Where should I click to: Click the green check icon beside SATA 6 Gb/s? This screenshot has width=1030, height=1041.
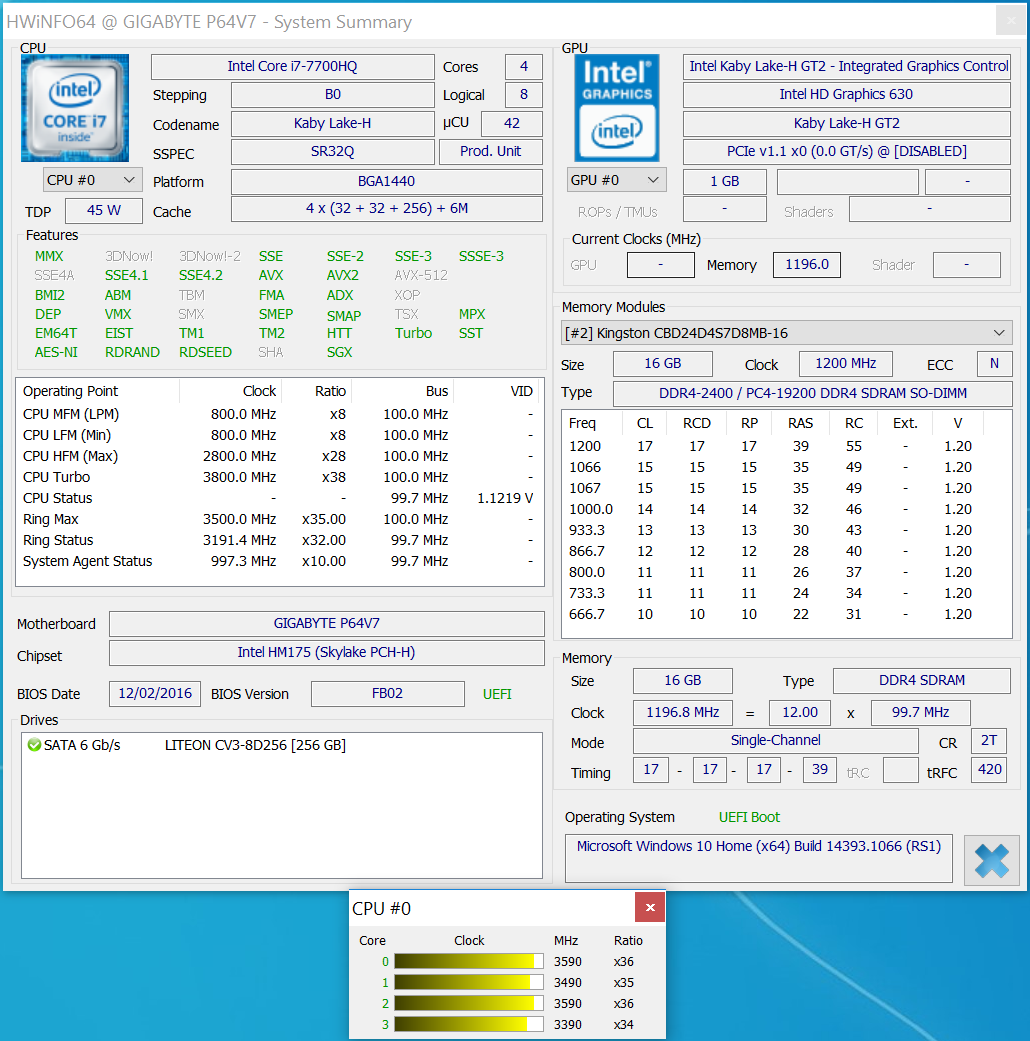click(x=35, y=745)
